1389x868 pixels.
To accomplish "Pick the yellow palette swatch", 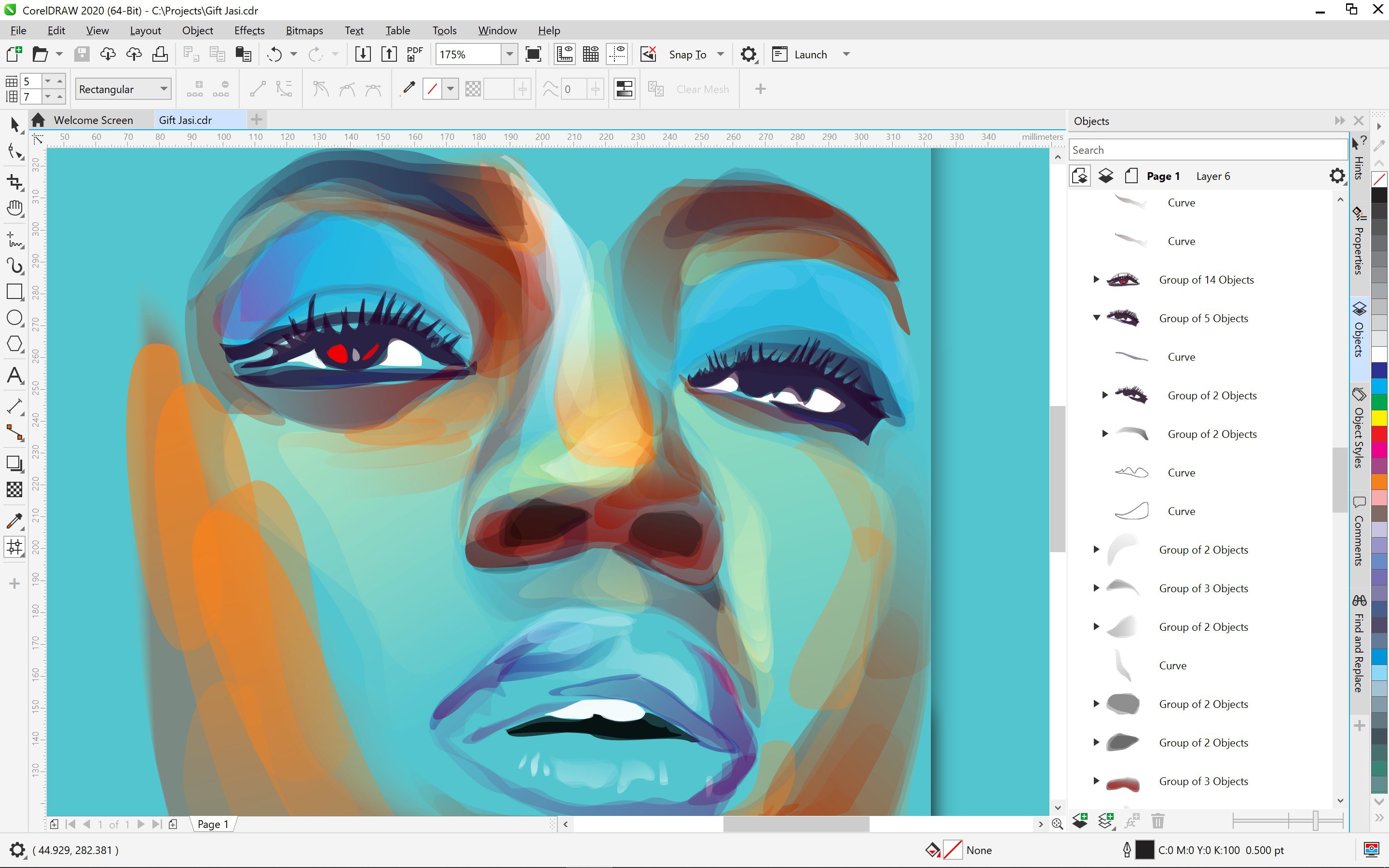I will 1379,417.
